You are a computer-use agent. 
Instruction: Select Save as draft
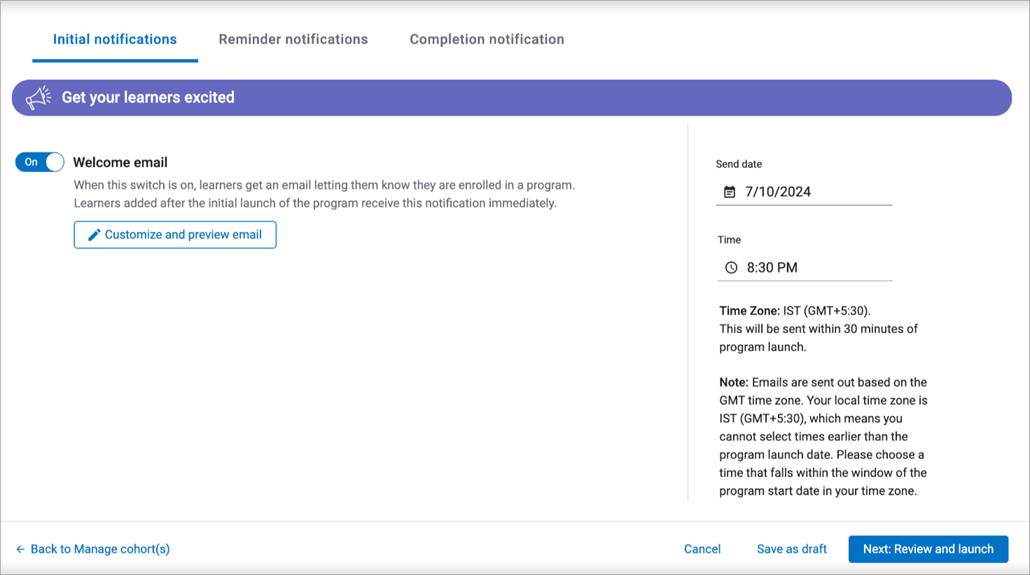tap(792, 549)
